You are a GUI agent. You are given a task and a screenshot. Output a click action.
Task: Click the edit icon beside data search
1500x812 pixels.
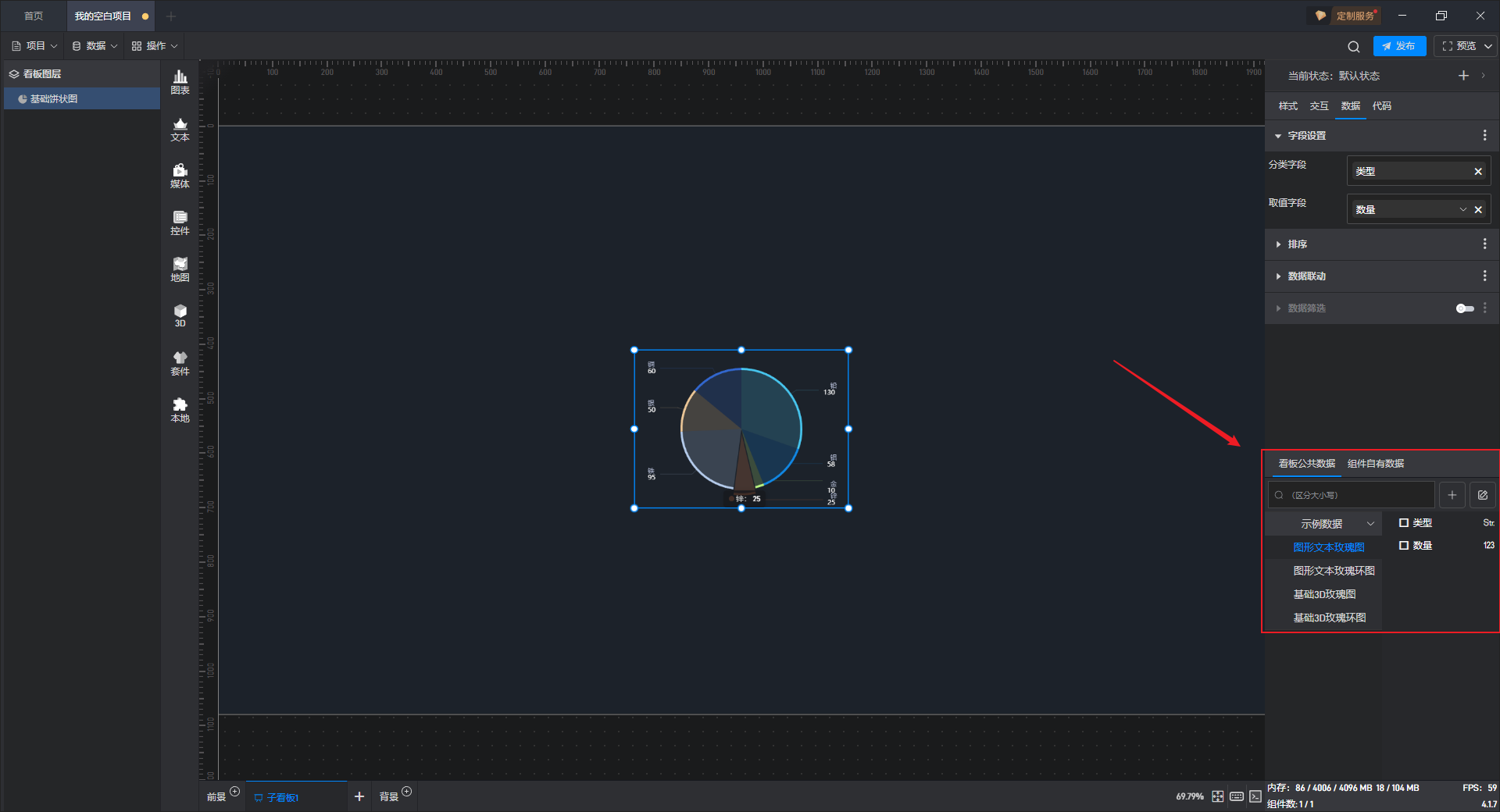(x=1482, y=495)
